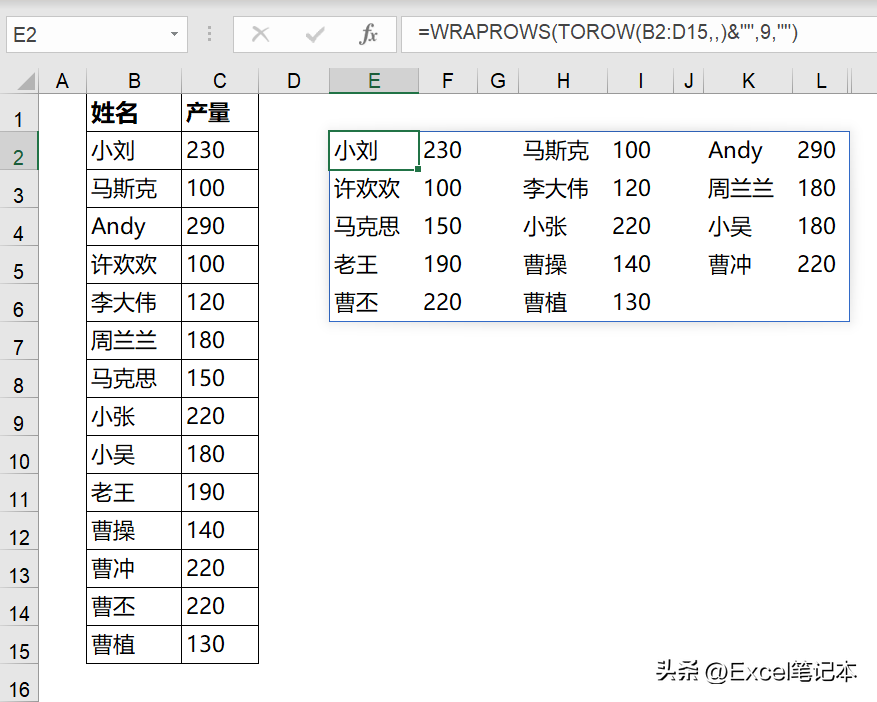The height and width of the screenshot is (702, 877).
Task: Click the Select All corner triangle
Action: point(26,82)
